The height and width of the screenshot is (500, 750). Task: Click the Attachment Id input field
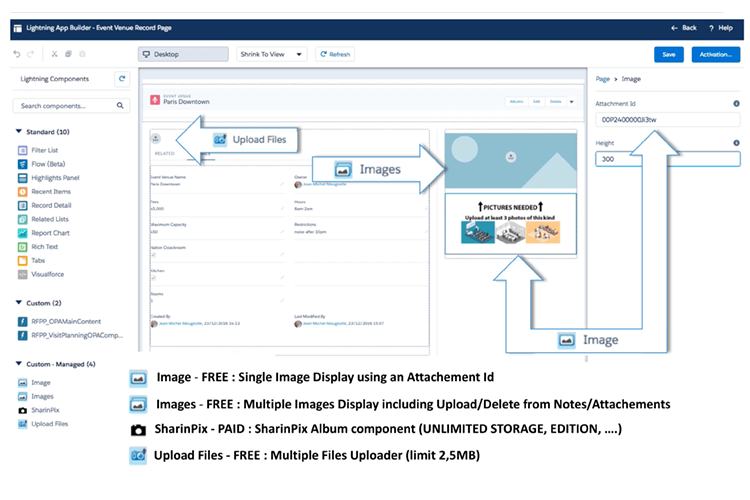point(667,120)
